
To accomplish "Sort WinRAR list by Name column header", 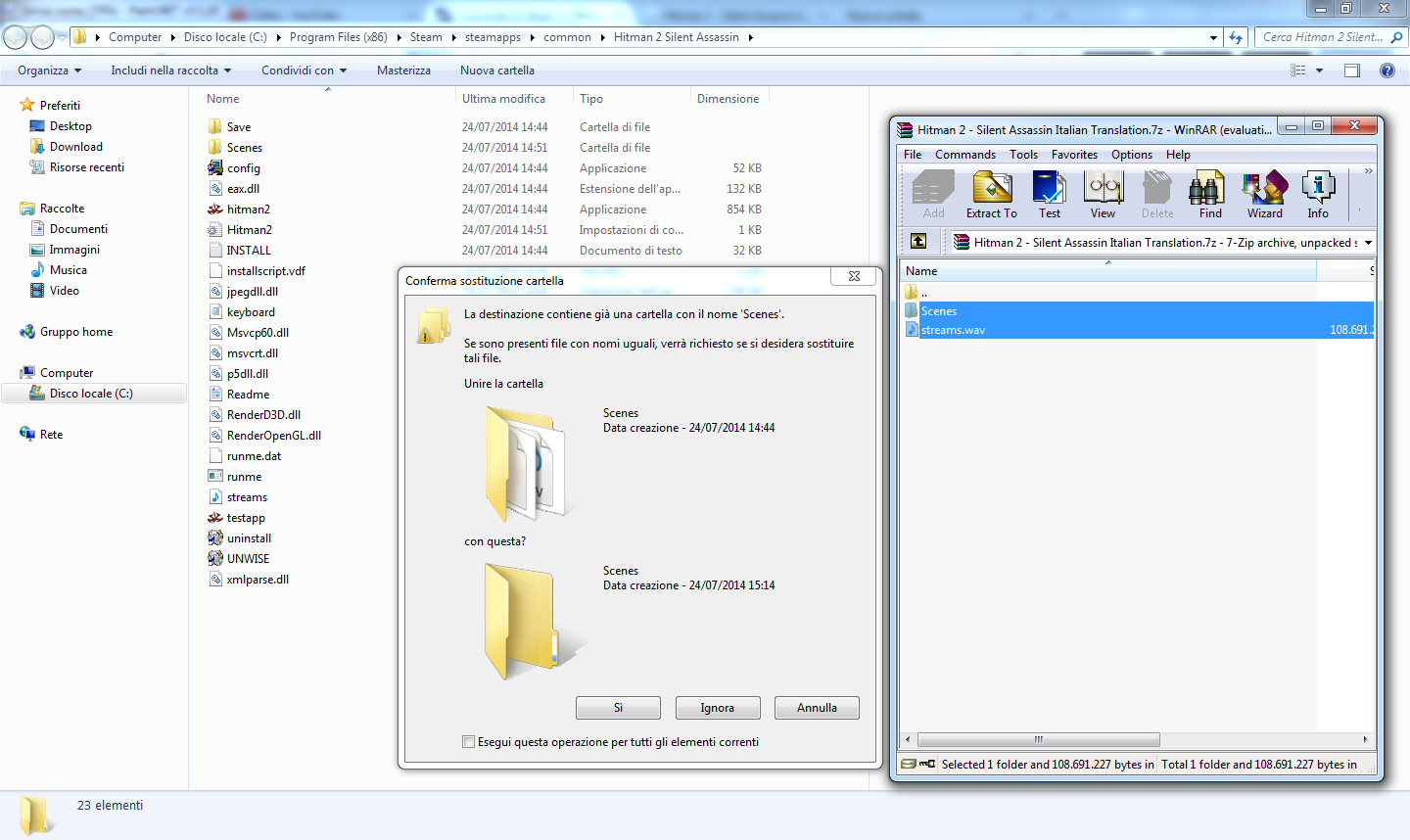I will point(1108,271).
